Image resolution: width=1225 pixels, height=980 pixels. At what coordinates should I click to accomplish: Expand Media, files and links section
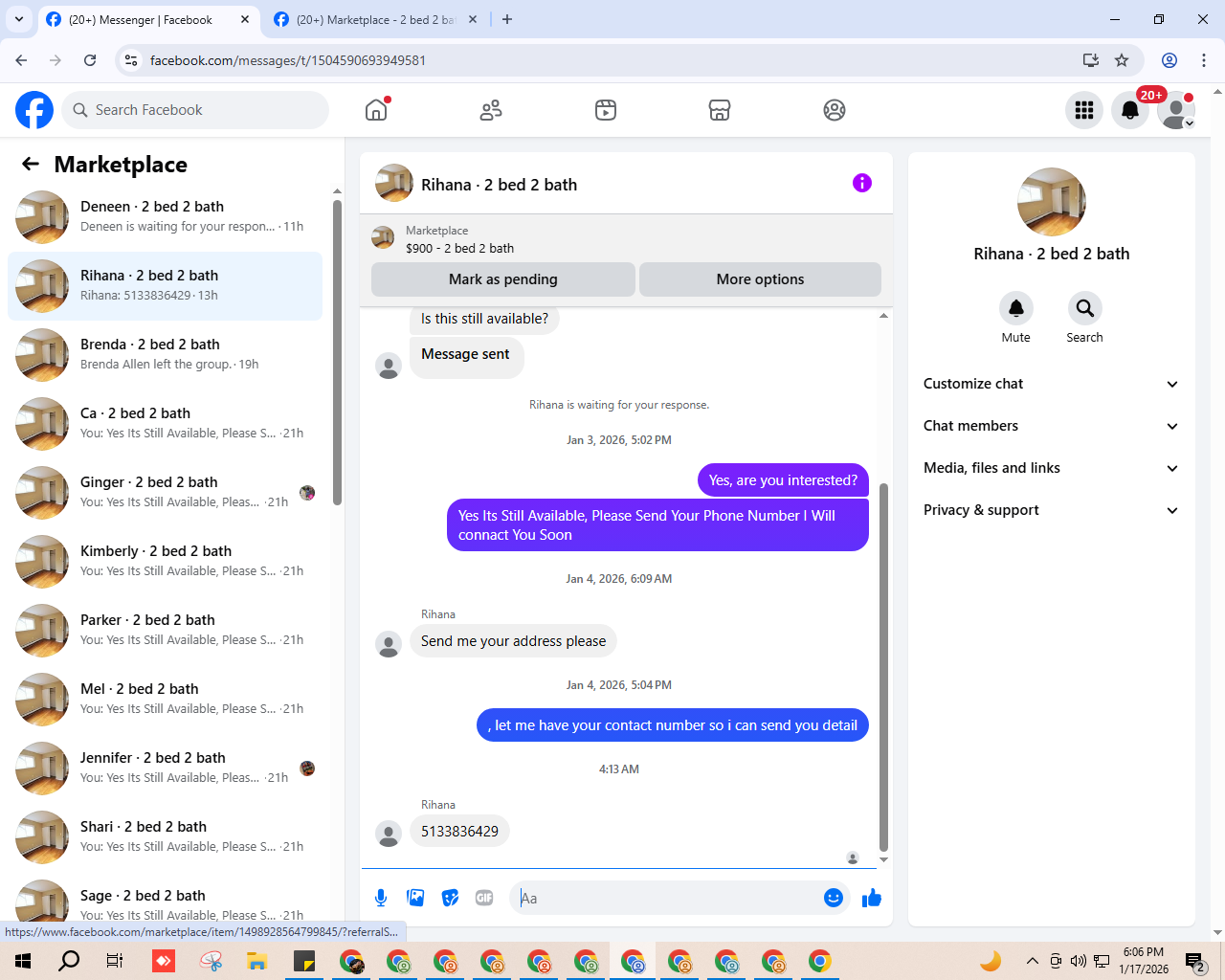[x=1051, y=468]
